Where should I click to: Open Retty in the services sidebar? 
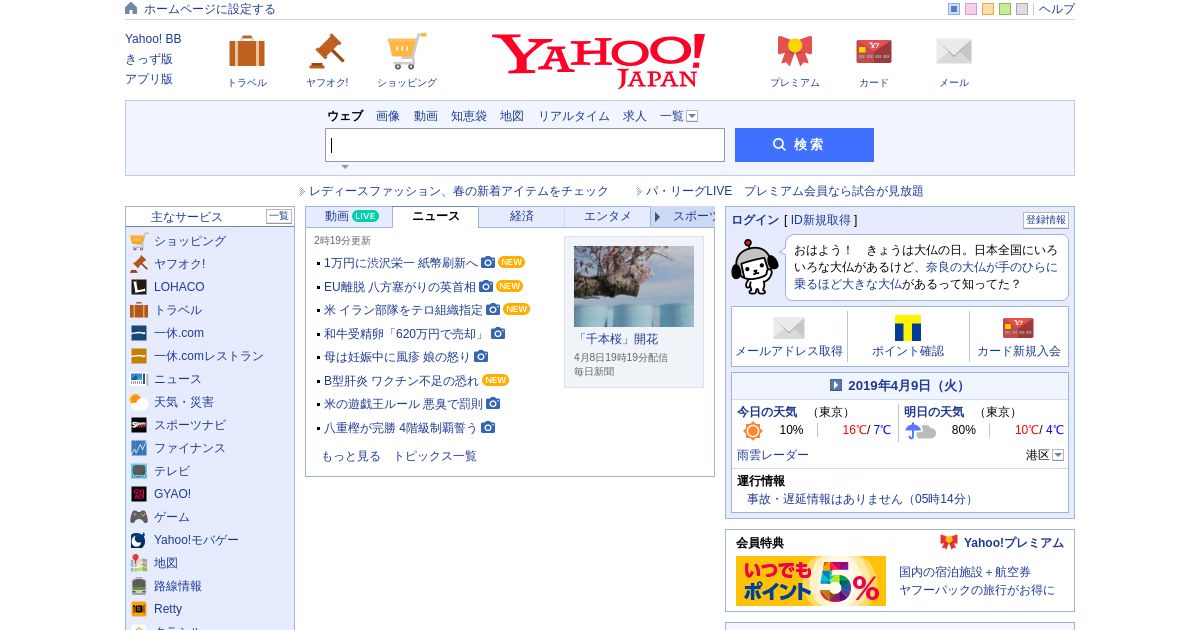click(x=168, y=609)
